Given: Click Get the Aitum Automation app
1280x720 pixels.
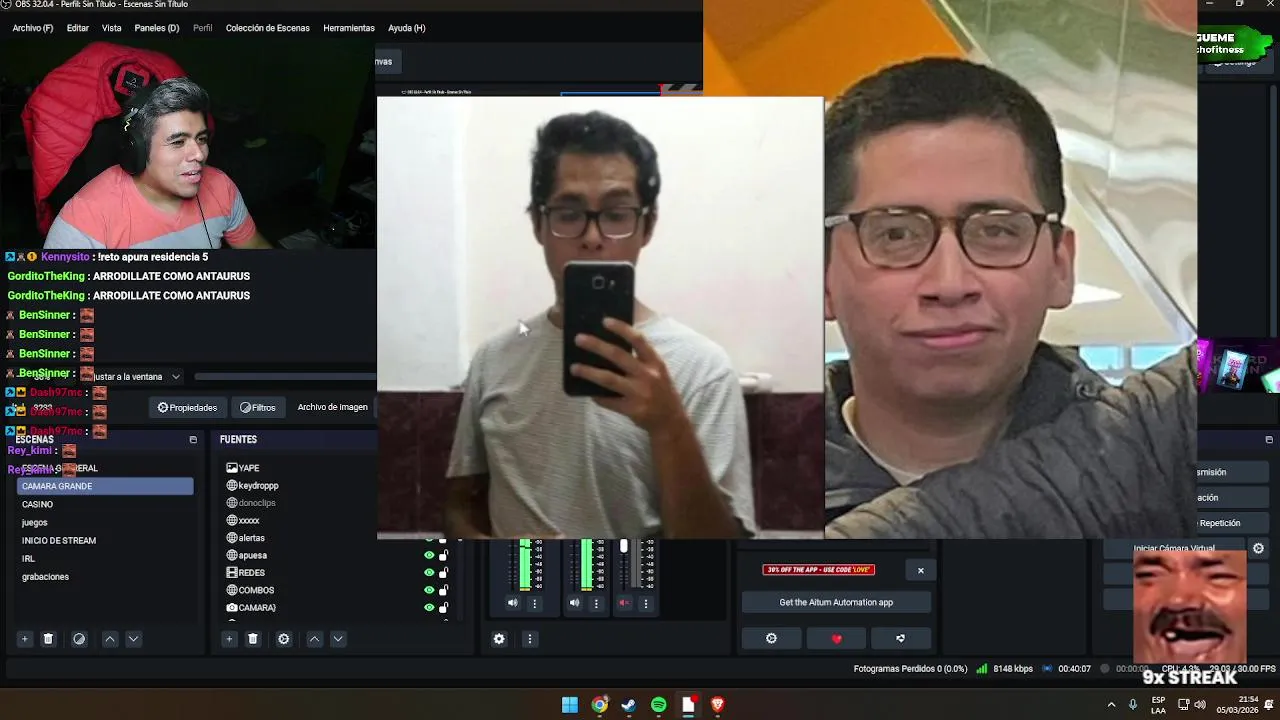Looking at the screenshot, I should pos(836,602).
